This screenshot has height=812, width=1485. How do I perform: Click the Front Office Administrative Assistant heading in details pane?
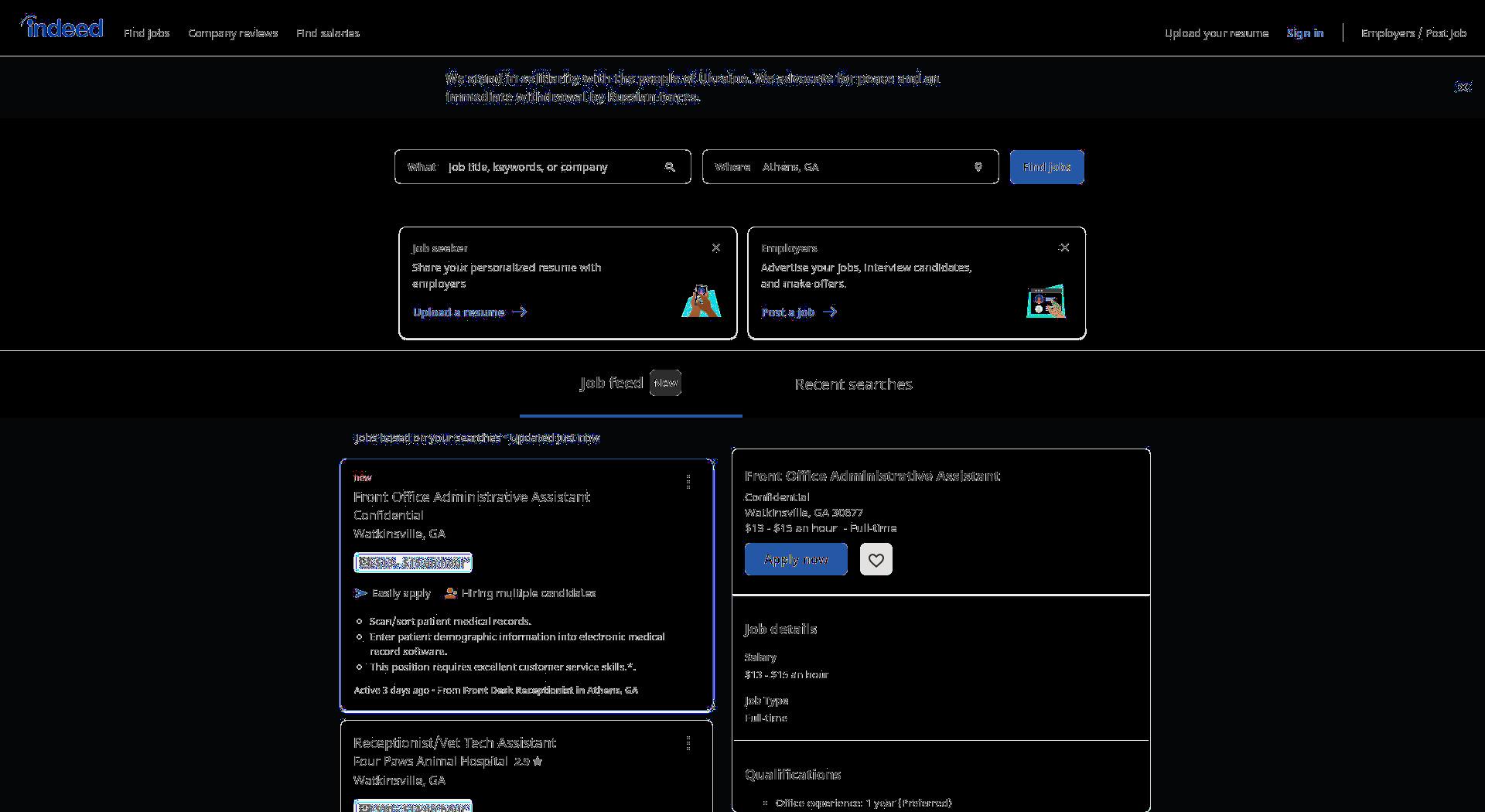coord(872,476)
